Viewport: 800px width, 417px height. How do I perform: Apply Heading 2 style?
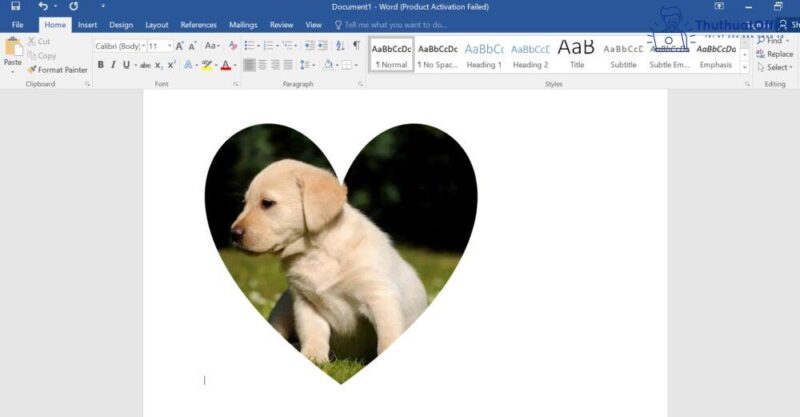click(x=531, y=55)
